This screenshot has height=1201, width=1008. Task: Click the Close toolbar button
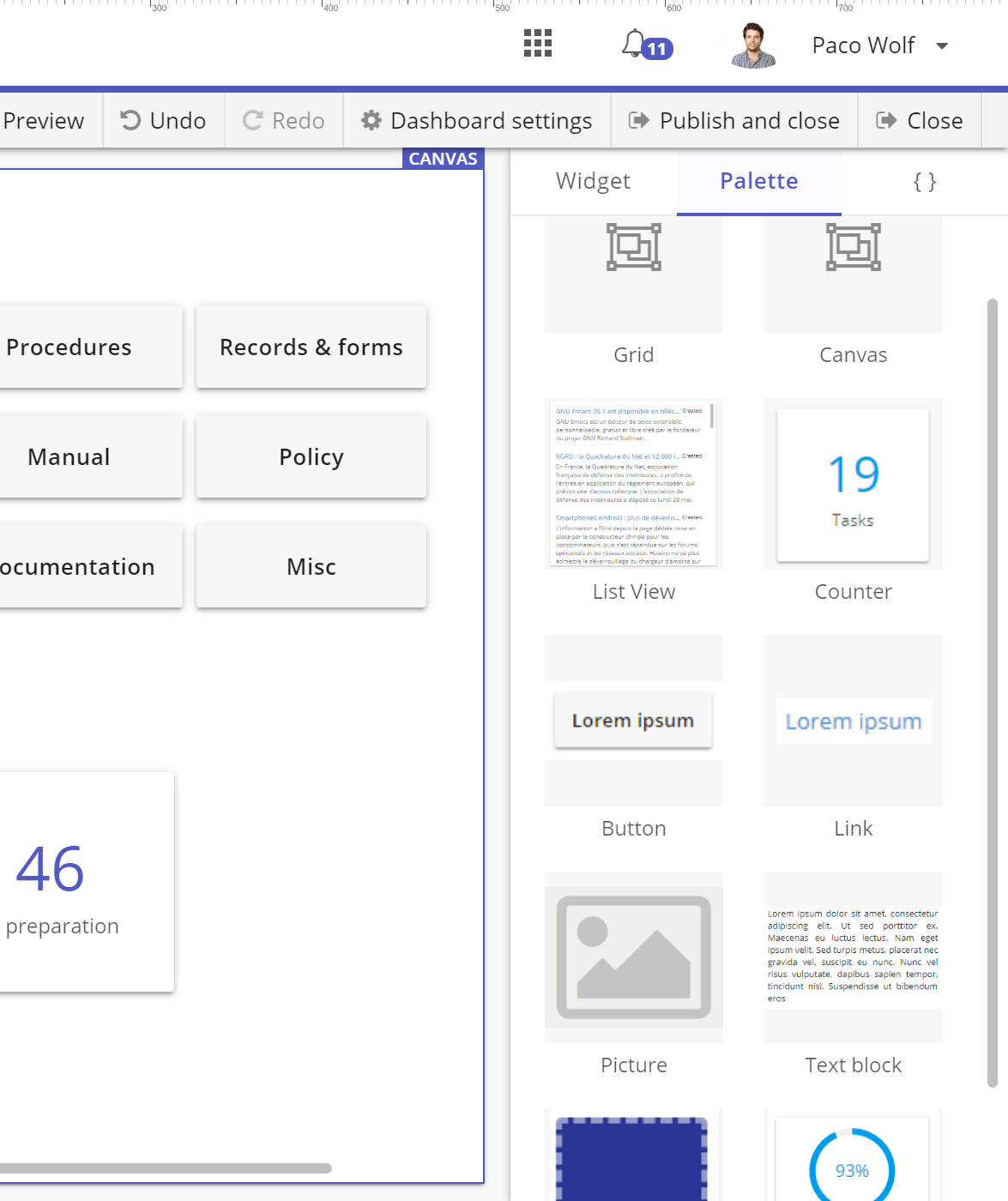[x=920, y=121]
